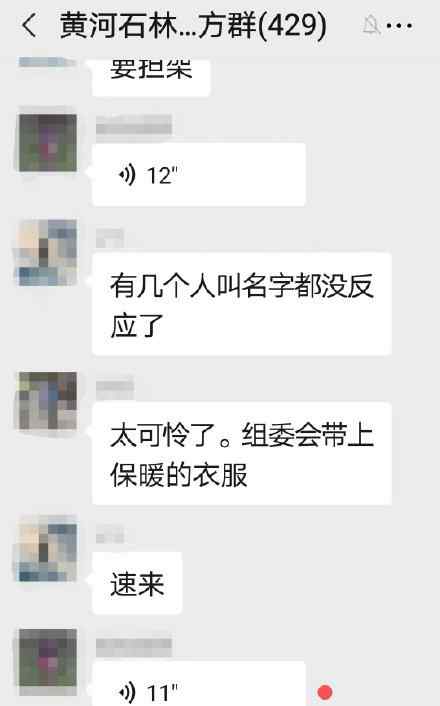Tap the red unread dot
Viewport: 440px width, 706px height.
tap(325, 692)
